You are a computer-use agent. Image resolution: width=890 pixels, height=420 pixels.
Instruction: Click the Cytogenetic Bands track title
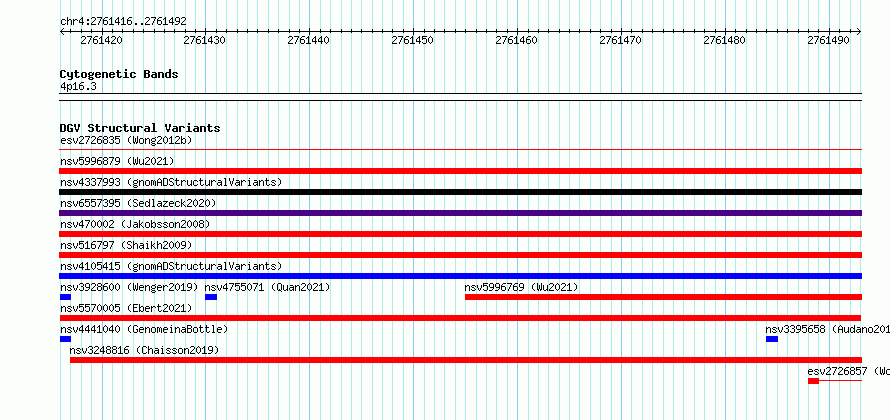[x=119, y=74]
